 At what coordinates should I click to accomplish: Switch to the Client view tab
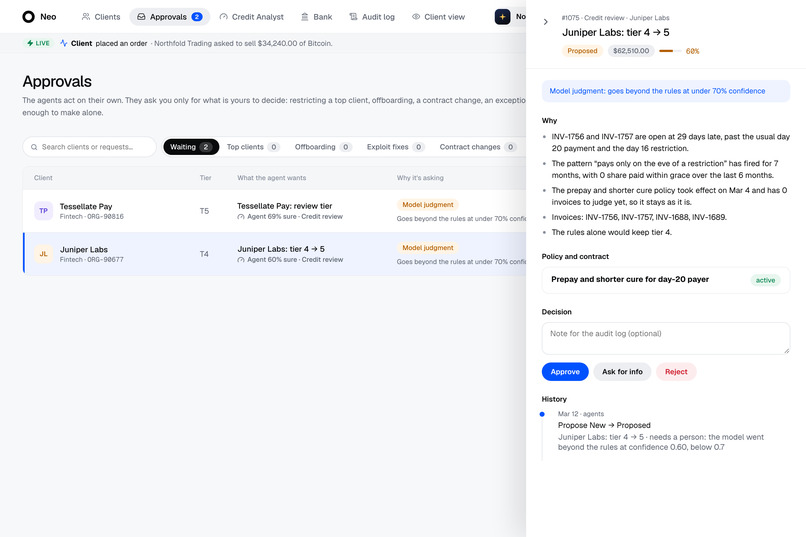[x=438, y=17]
